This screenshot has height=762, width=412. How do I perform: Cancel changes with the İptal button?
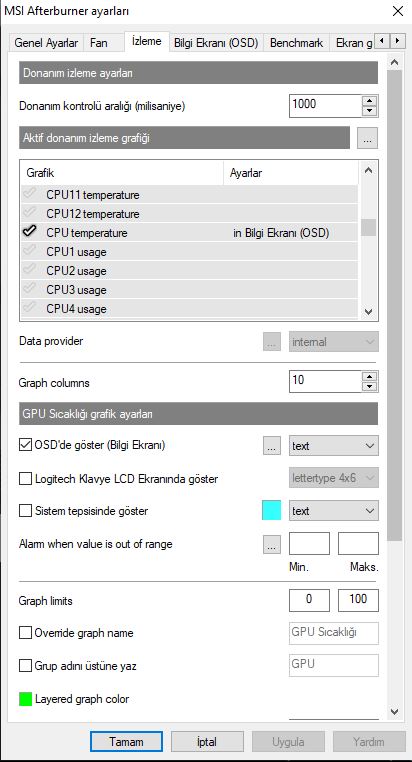[x=207, y=742]
